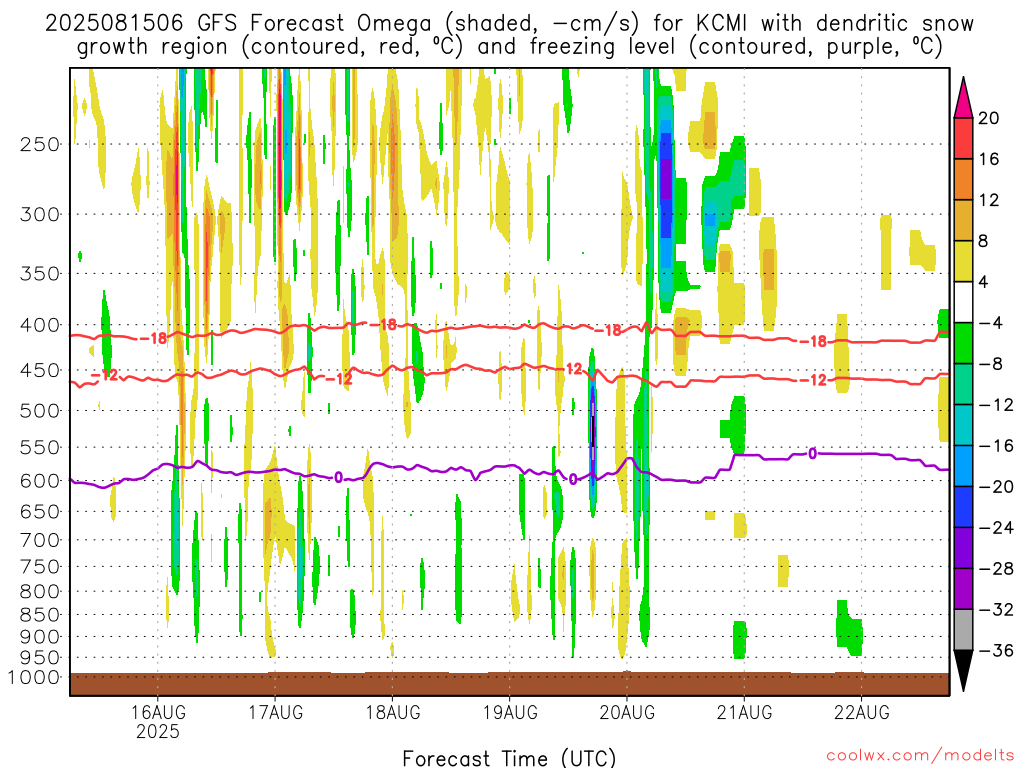Click the 500 pressure level label
1024x768 pixels.
[x=40, y=411]
